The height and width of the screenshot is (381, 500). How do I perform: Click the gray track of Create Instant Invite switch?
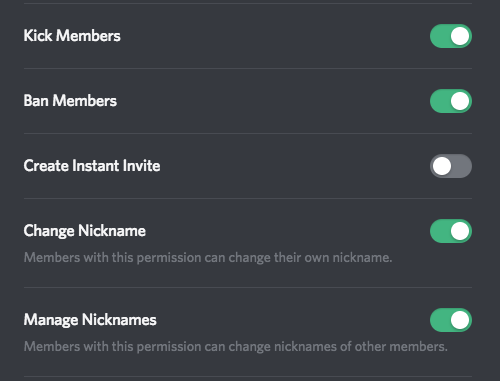point(462,166)
